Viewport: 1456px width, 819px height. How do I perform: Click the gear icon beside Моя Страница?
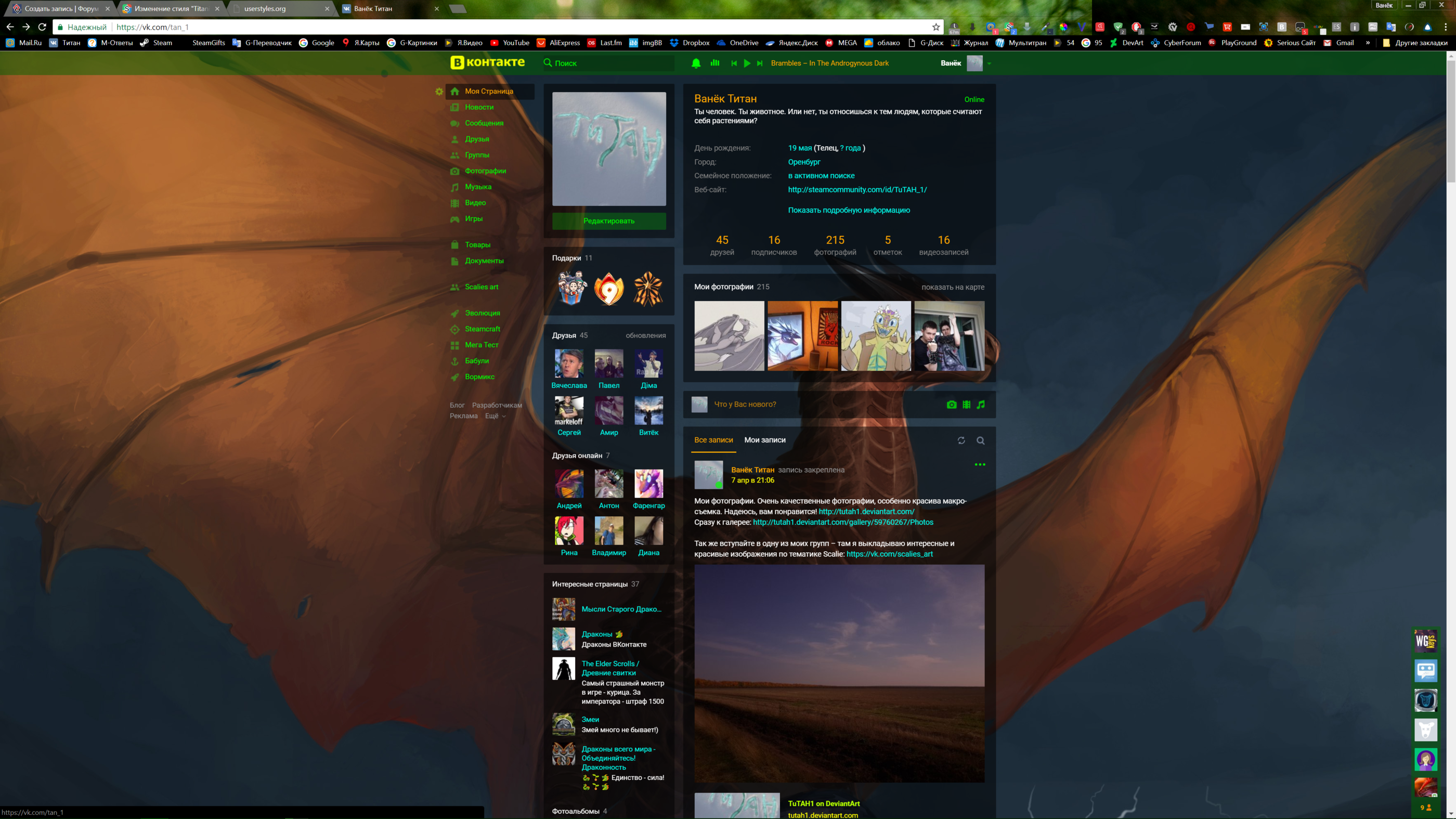[x=439, y=92]
